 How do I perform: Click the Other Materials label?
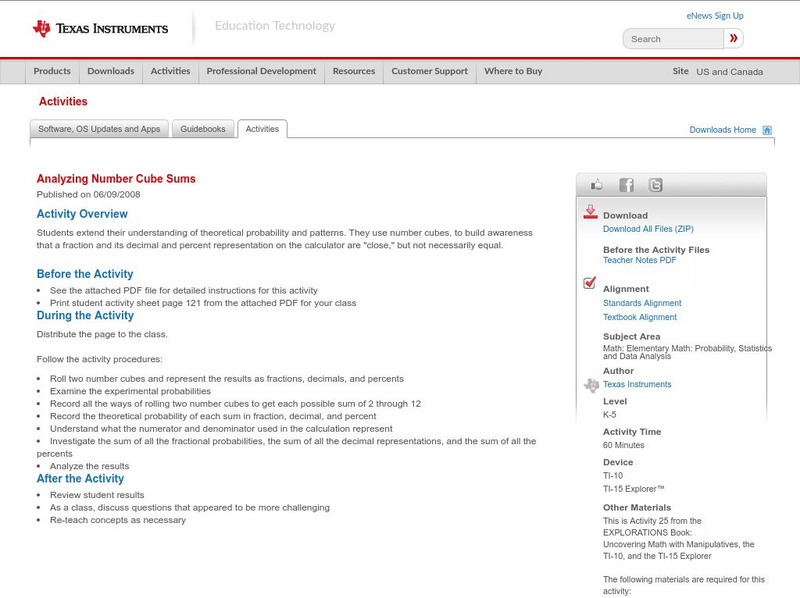[x=637, y=508]
